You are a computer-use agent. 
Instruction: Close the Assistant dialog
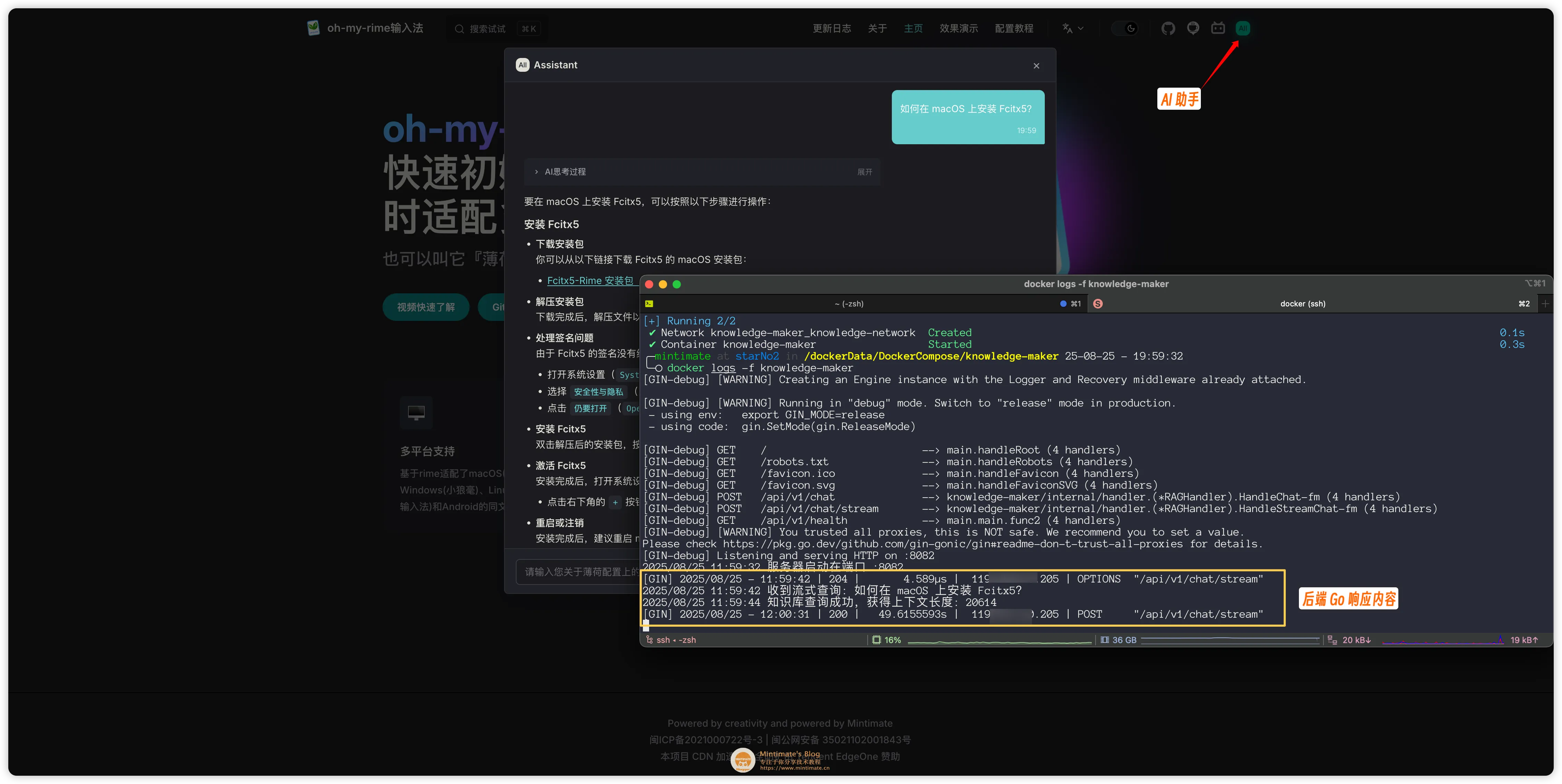(x=1036, y=66)
